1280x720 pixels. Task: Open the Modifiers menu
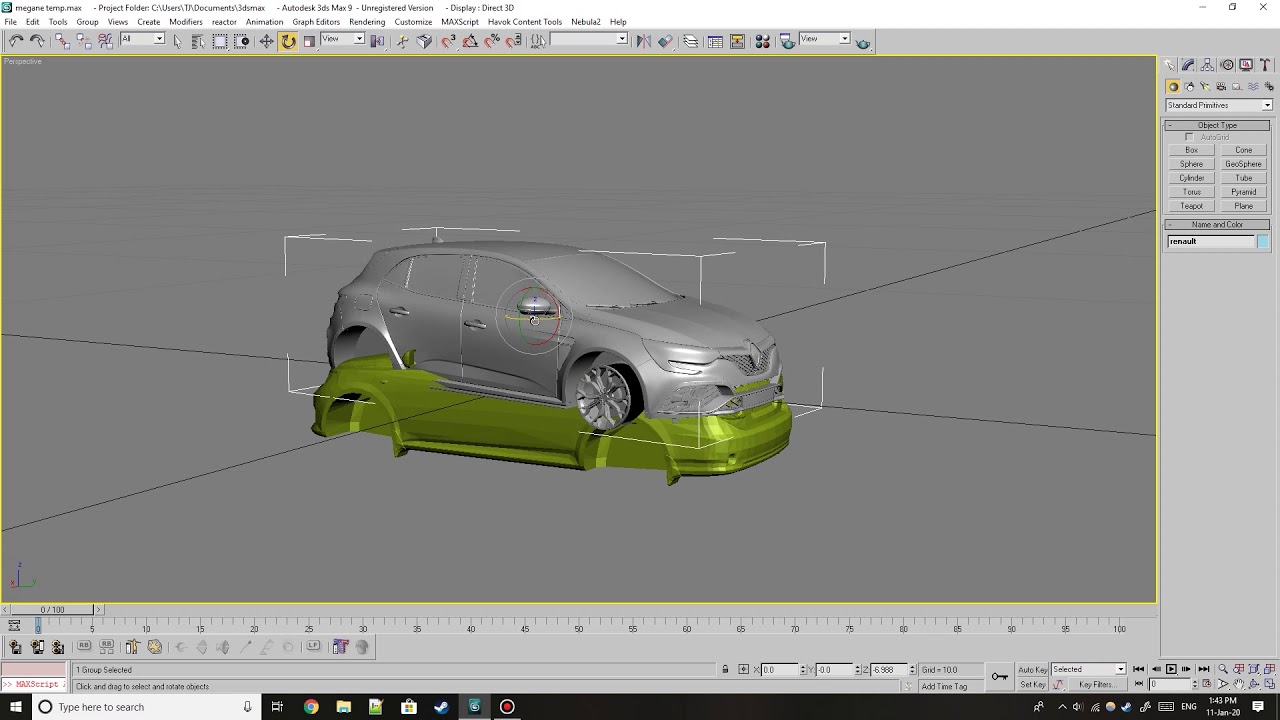[186, 21]
